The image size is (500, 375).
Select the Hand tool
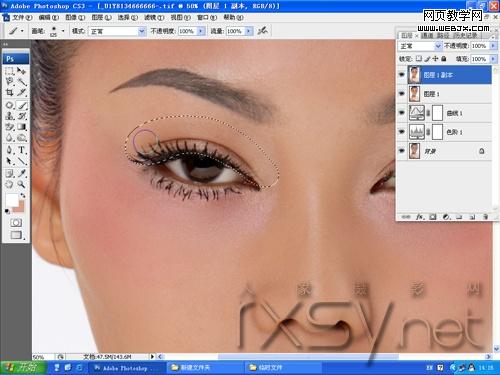tap(9, 184)
